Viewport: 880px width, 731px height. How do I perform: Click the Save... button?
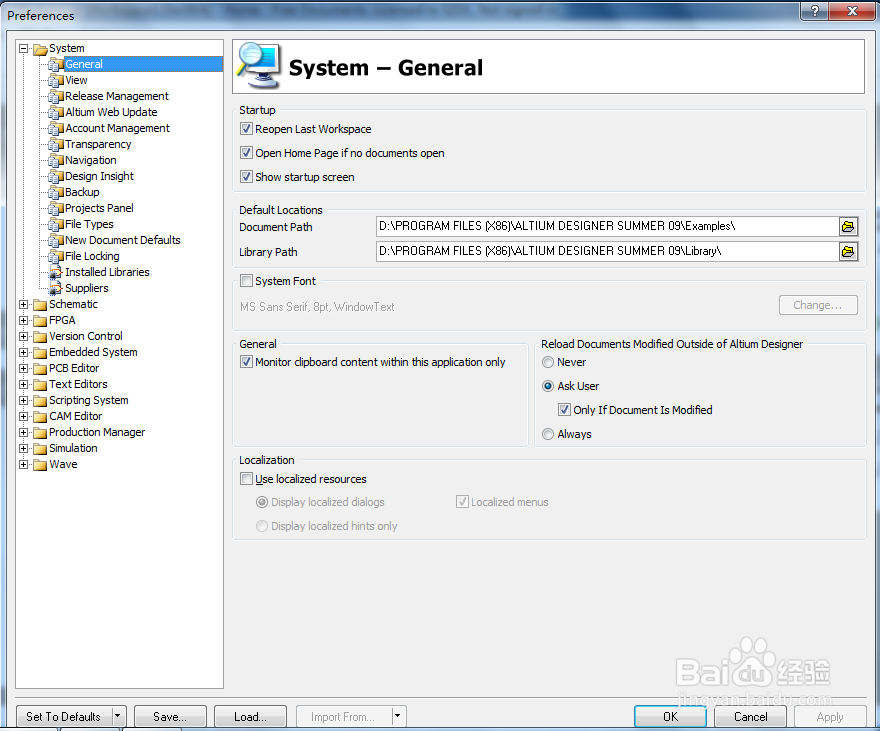tap(170, 716)
